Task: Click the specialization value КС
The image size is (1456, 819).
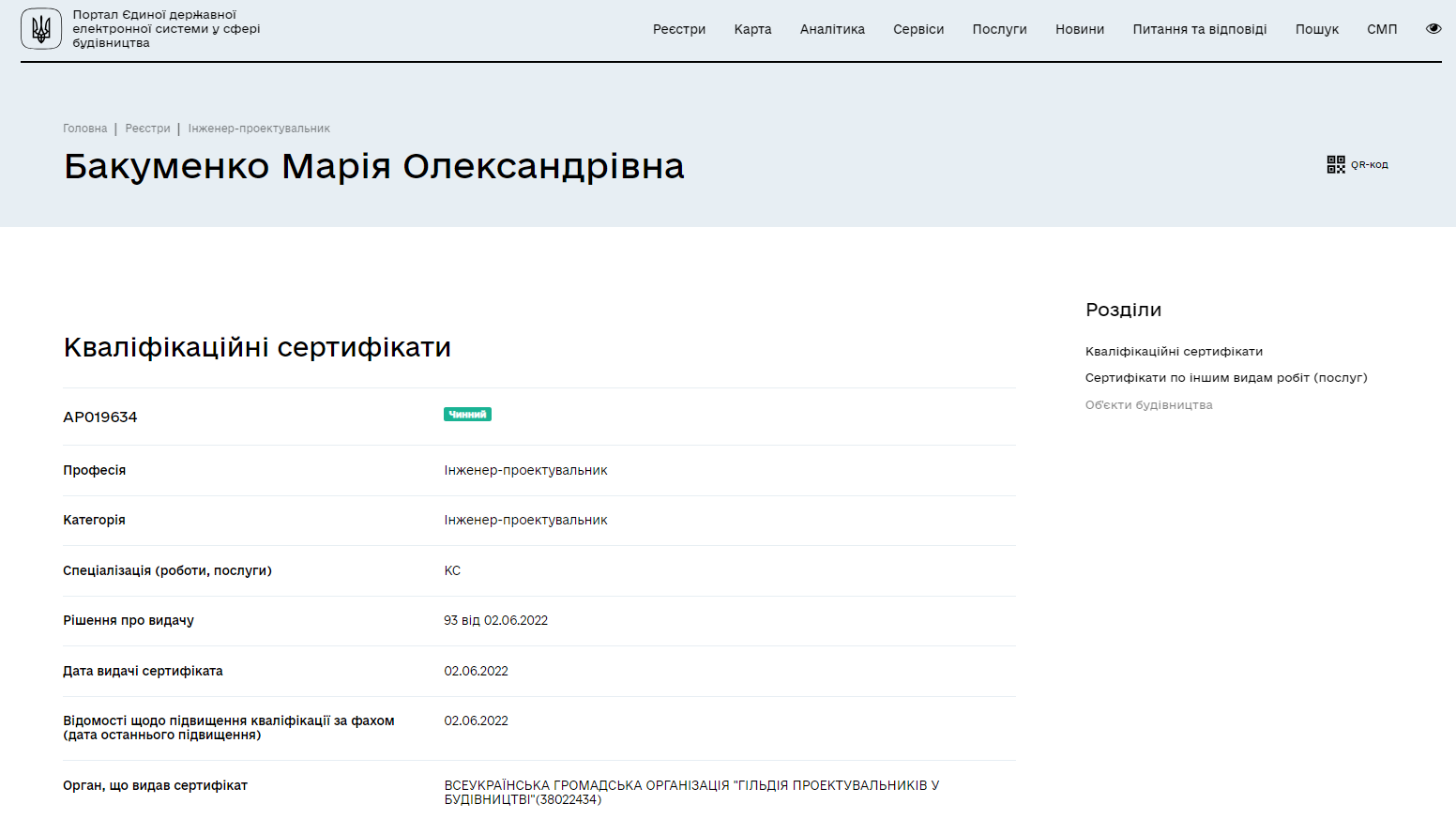Action: [452, 570]
